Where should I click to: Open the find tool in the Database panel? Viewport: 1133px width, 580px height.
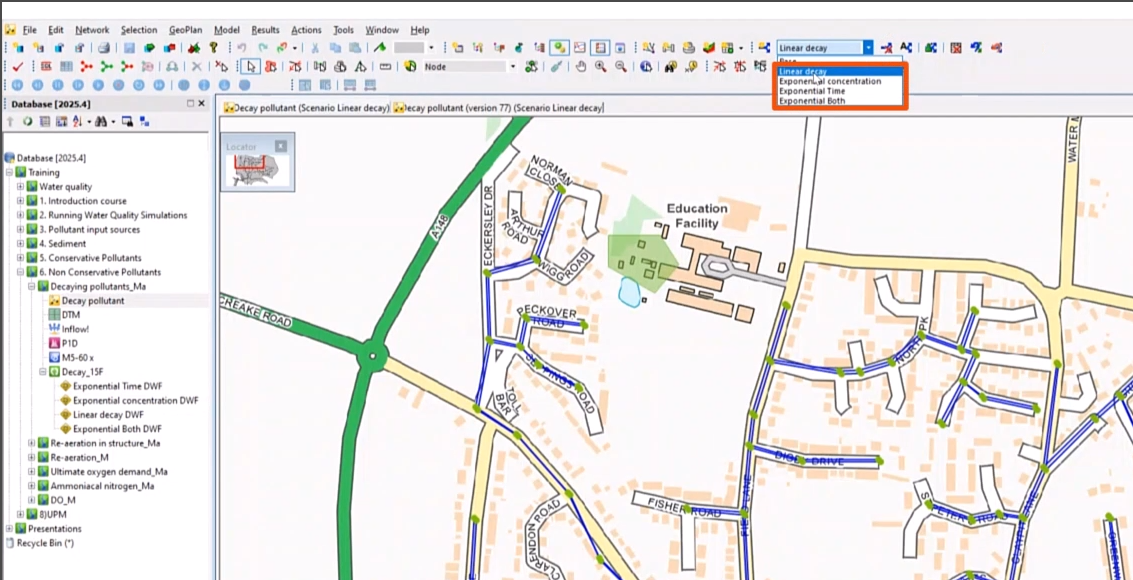pos(100,123)
